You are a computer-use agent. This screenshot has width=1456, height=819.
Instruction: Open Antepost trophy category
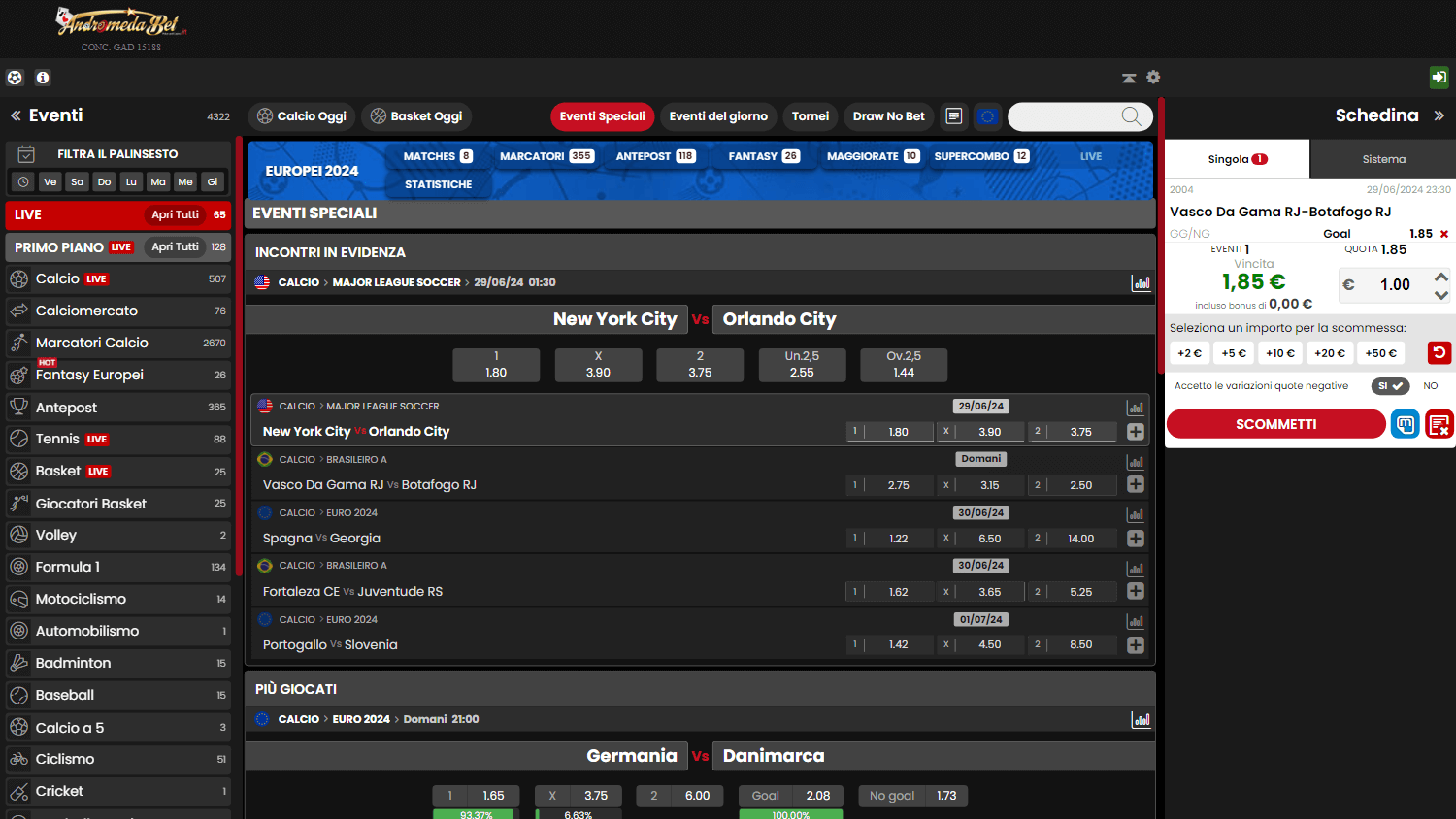tap(118, 408)
